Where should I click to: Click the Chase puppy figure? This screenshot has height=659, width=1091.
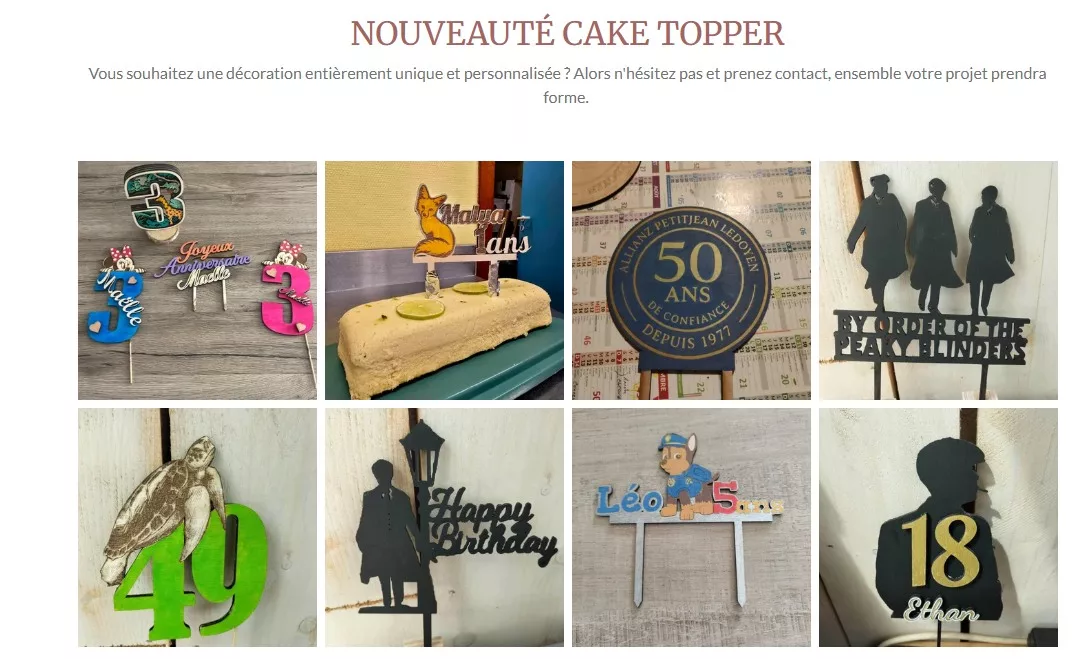685,476
